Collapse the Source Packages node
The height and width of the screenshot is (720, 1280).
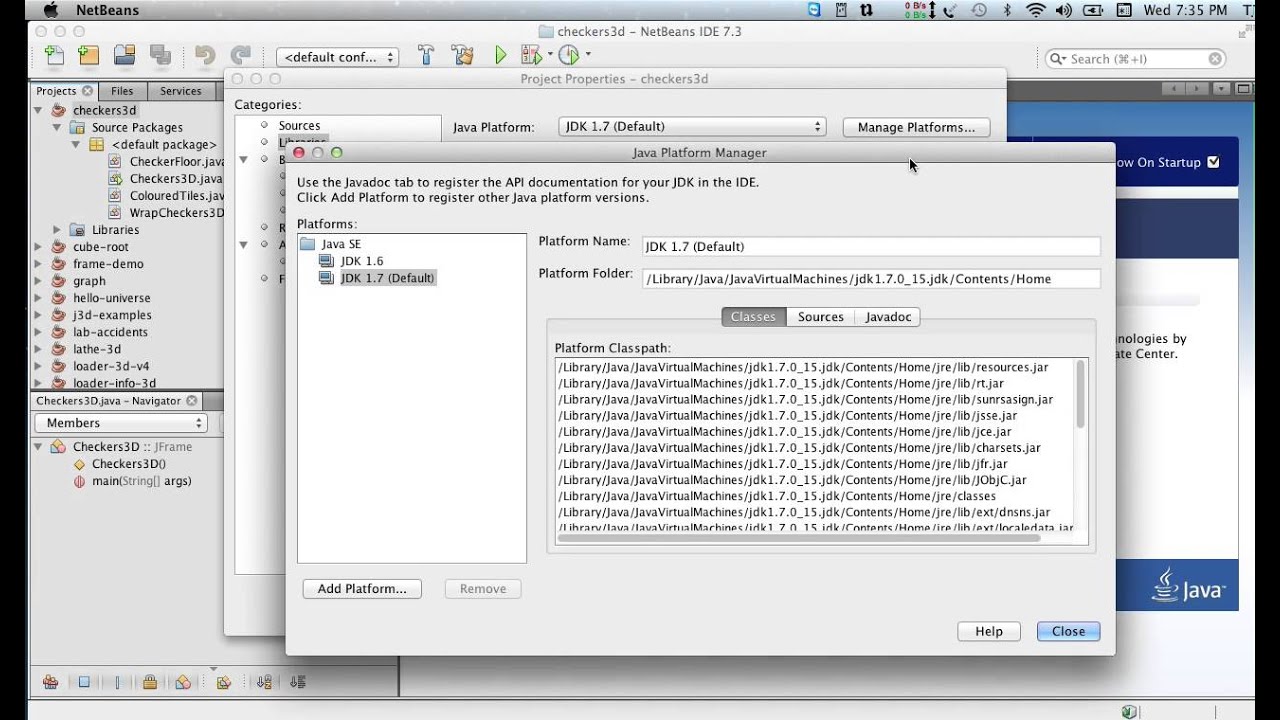pos(58,127)
